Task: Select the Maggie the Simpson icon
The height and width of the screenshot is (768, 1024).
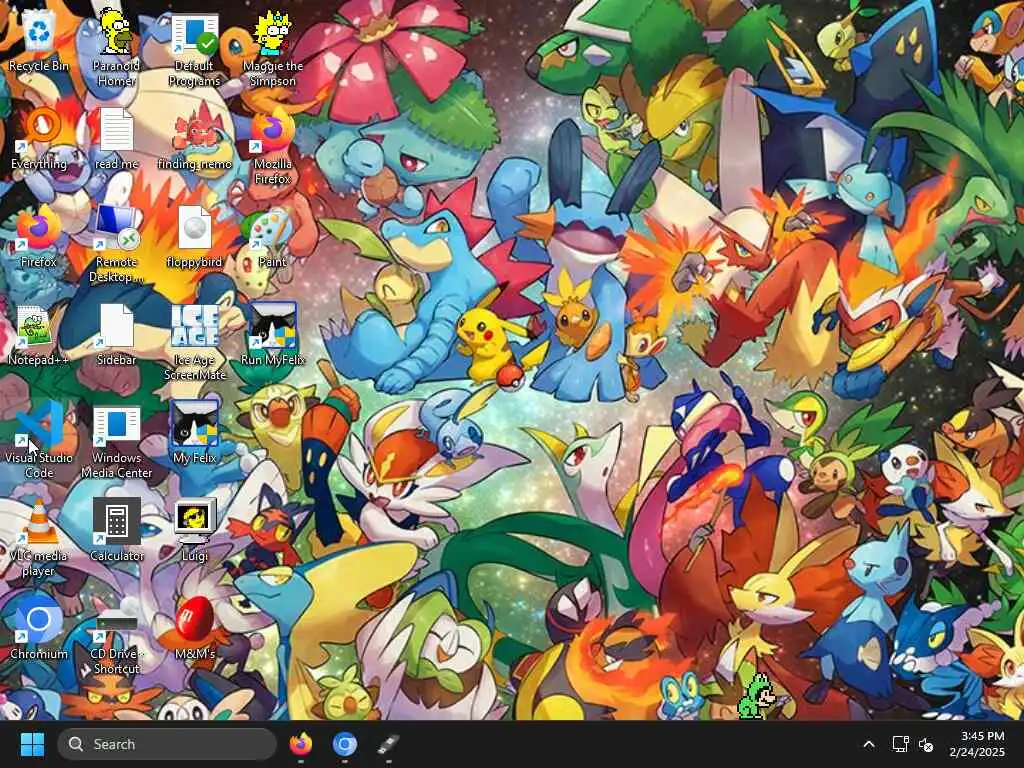Action: tap(273, 49)
